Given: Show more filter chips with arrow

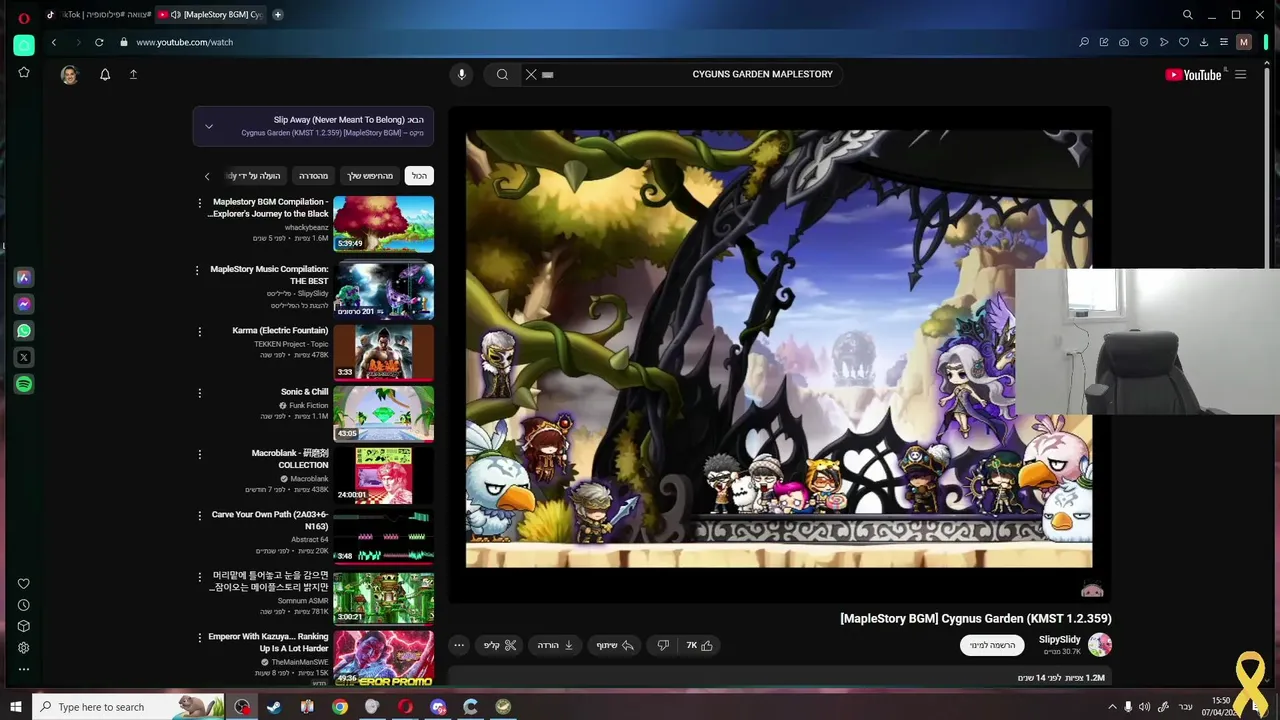Looking at the screenshot, I should pyautogui.click(x=207, y=176).
